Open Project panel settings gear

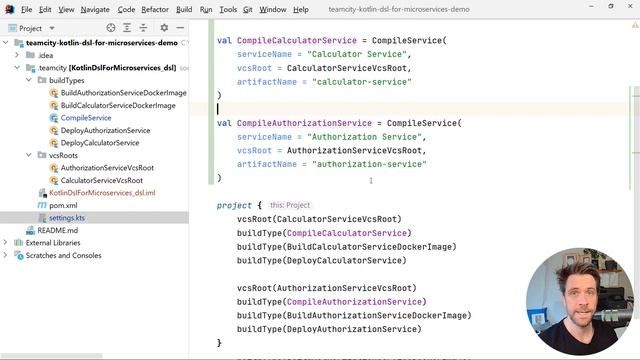click(164, 28)
